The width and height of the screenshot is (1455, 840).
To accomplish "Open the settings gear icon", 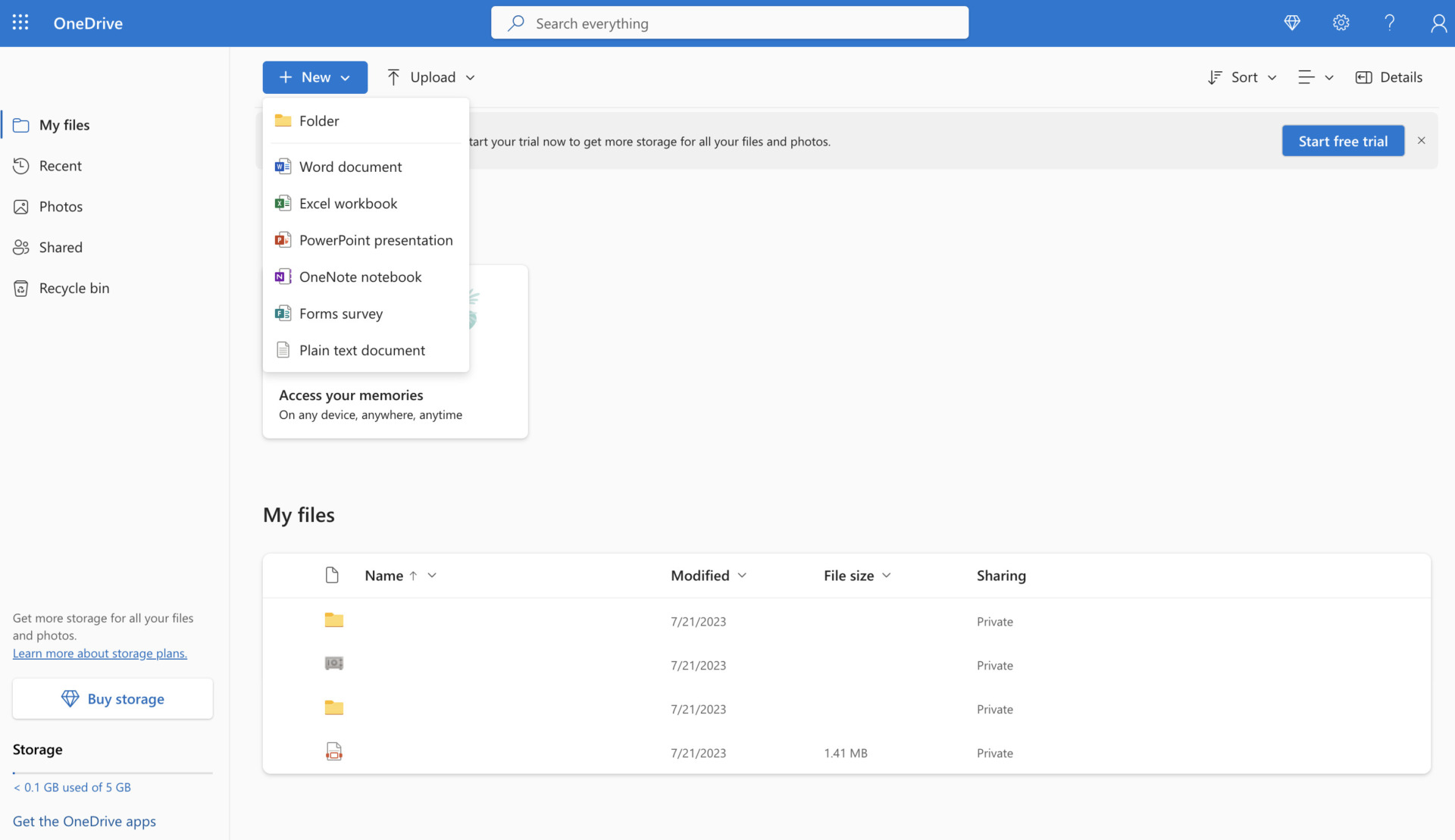I will tap(1341, 23).
